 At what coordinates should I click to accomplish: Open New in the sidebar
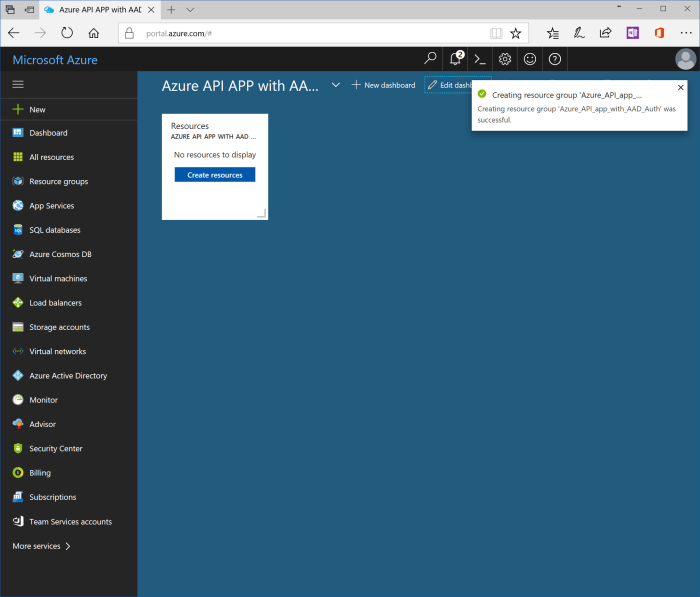pos(69,109)
